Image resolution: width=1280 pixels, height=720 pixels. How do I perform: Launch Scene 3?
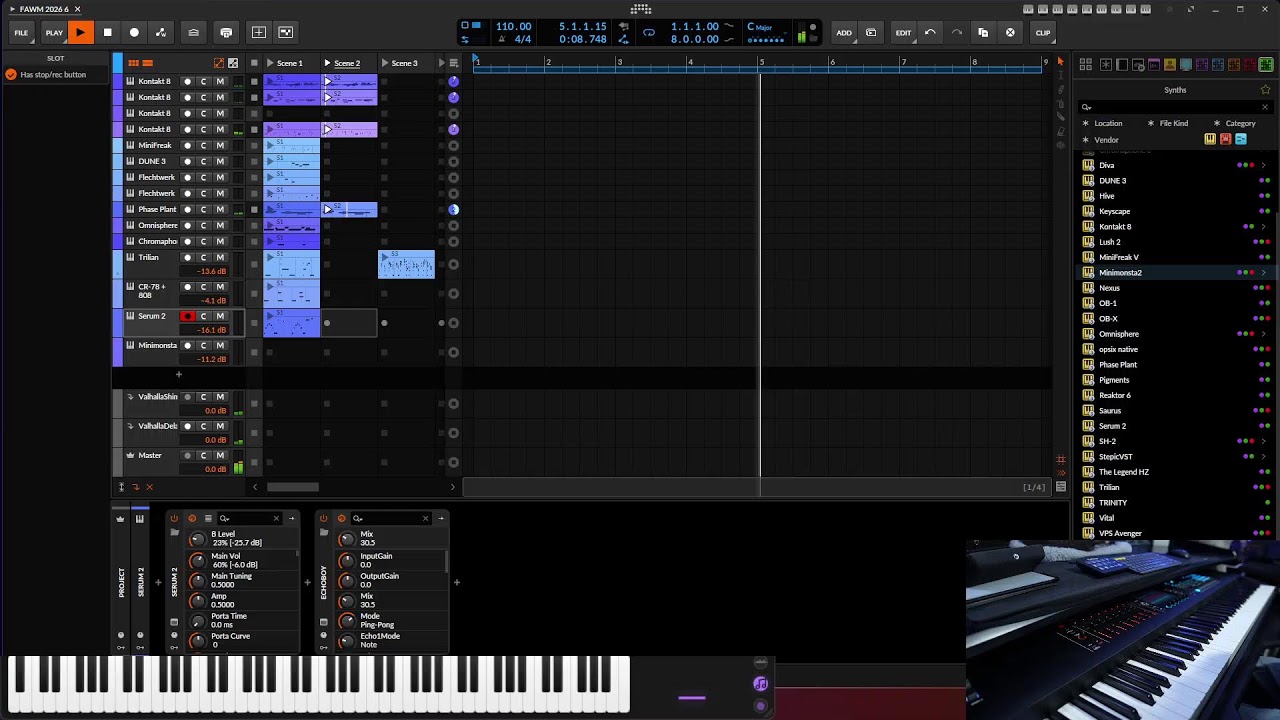385,63
